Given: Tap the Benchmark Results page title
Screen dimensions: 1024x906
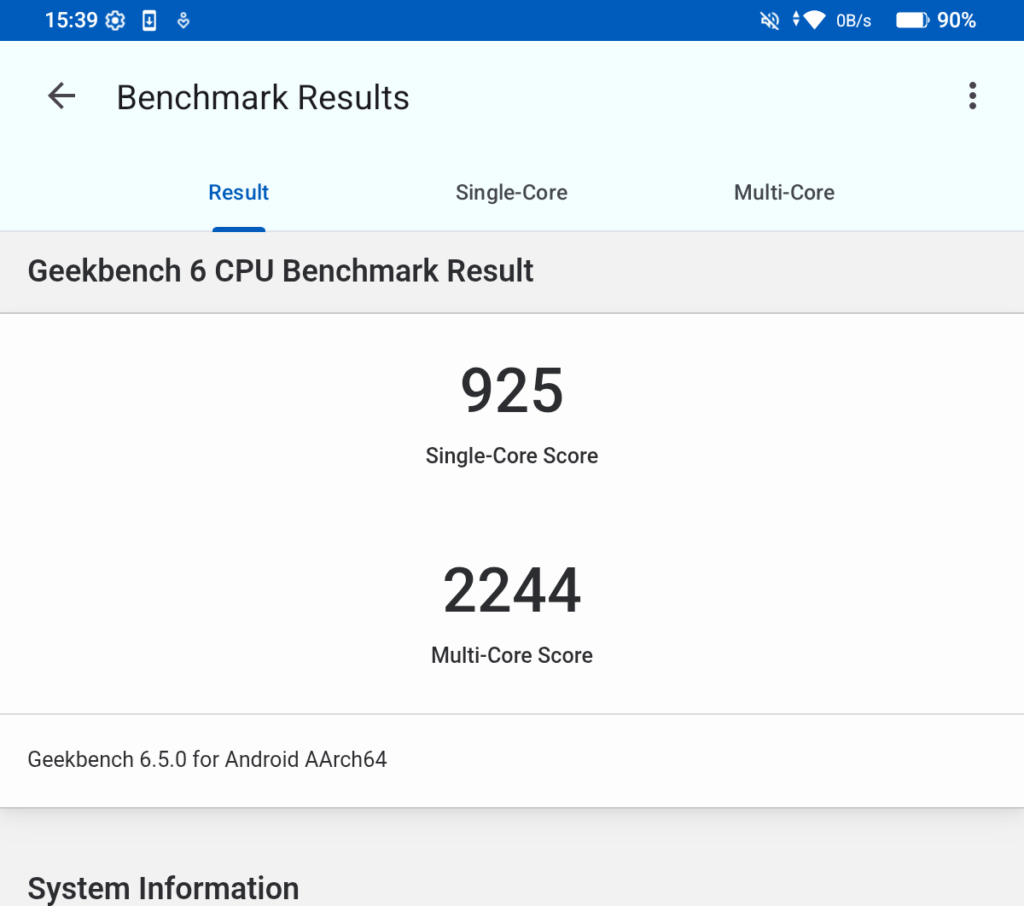Looking at the screenshot, I should pyautogui.click(x=263, y=98).
